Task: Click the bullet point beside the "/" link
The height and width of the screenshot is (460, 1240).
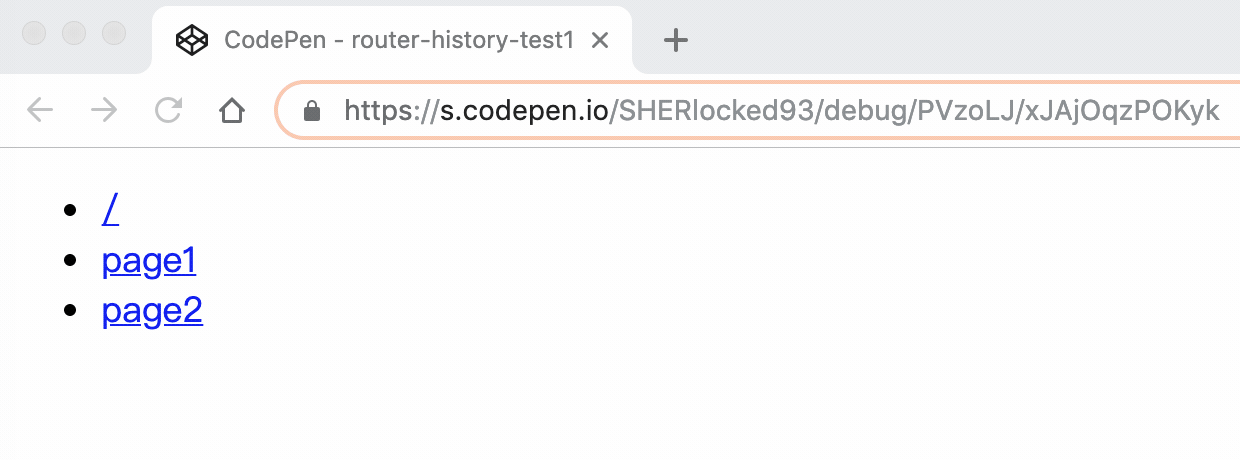Action: click(69, 210)
